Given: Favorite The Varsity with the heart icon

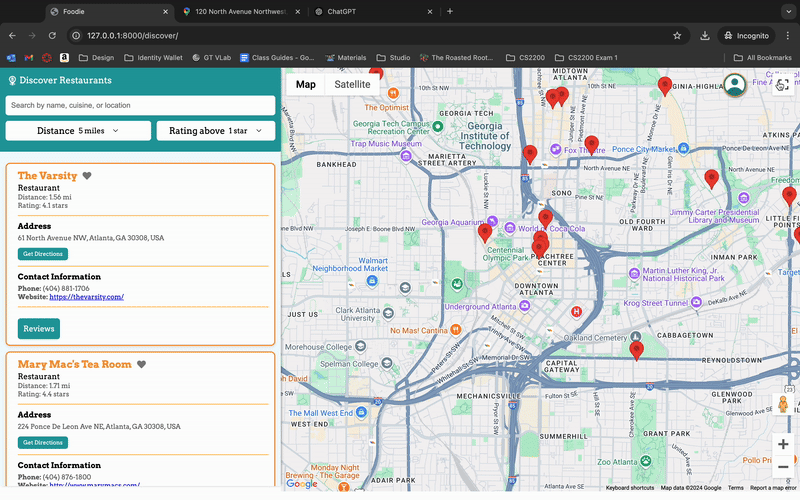Looking at the screenshot, I should coord(87,176).
